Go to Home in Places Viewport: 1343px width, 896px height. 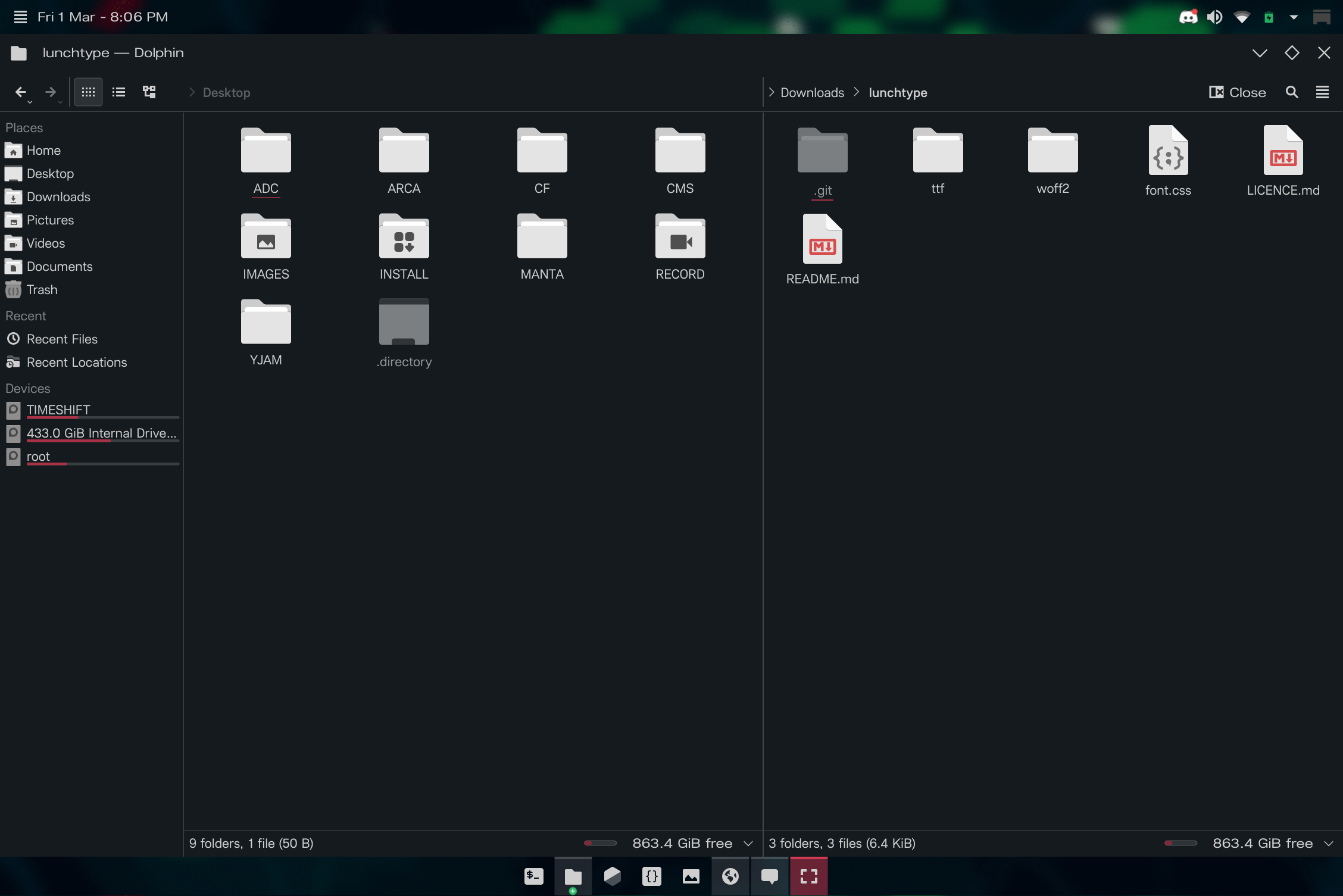pyautogui.click(x=91, y=150)
